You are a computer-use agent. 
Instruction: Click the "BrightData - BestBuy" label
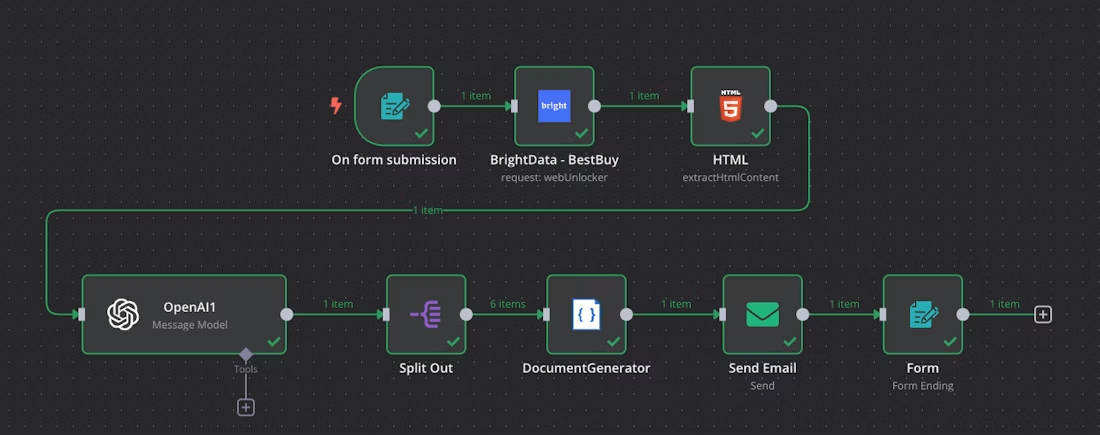554,160
